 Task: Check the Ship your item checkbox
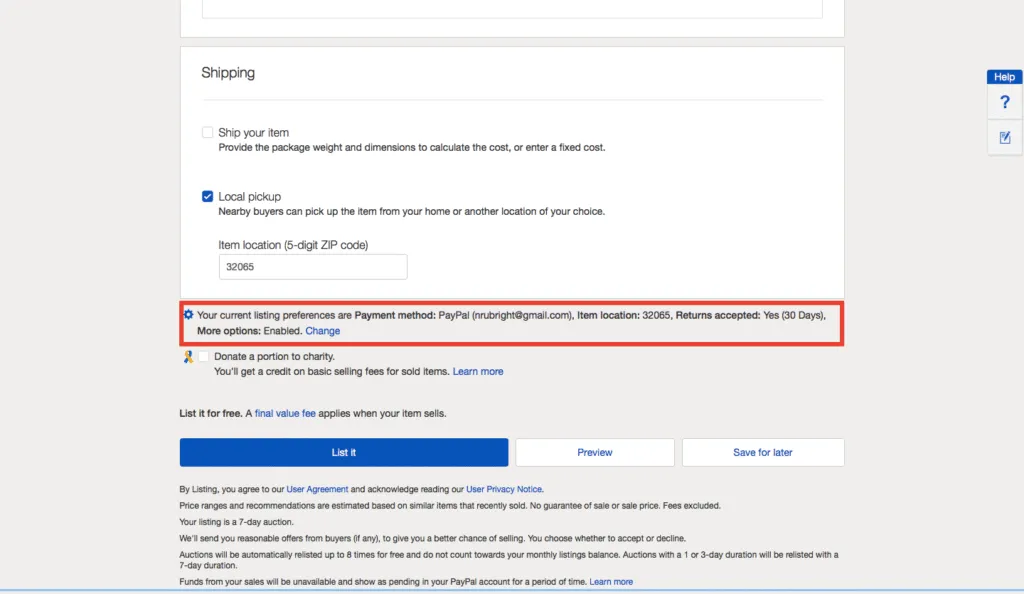(x=207, y=131)
